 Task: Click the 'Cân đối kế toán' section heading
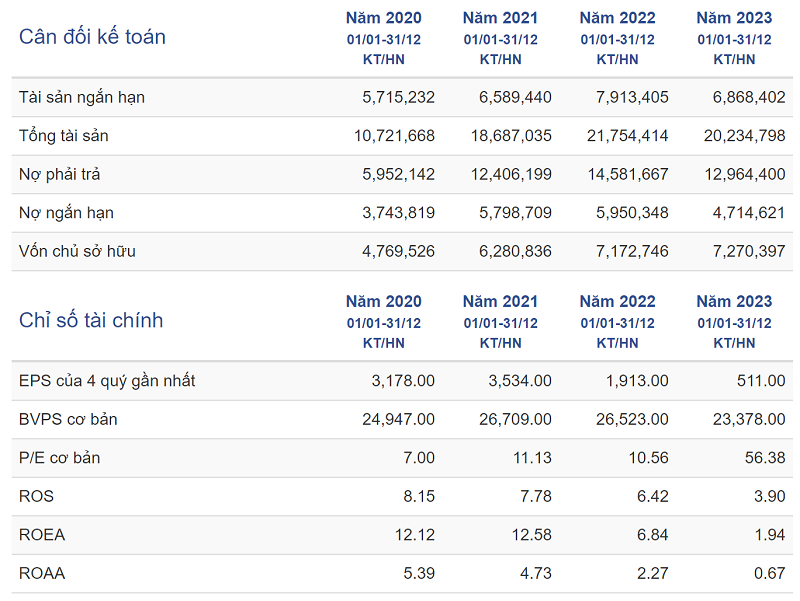pos(92,37)
